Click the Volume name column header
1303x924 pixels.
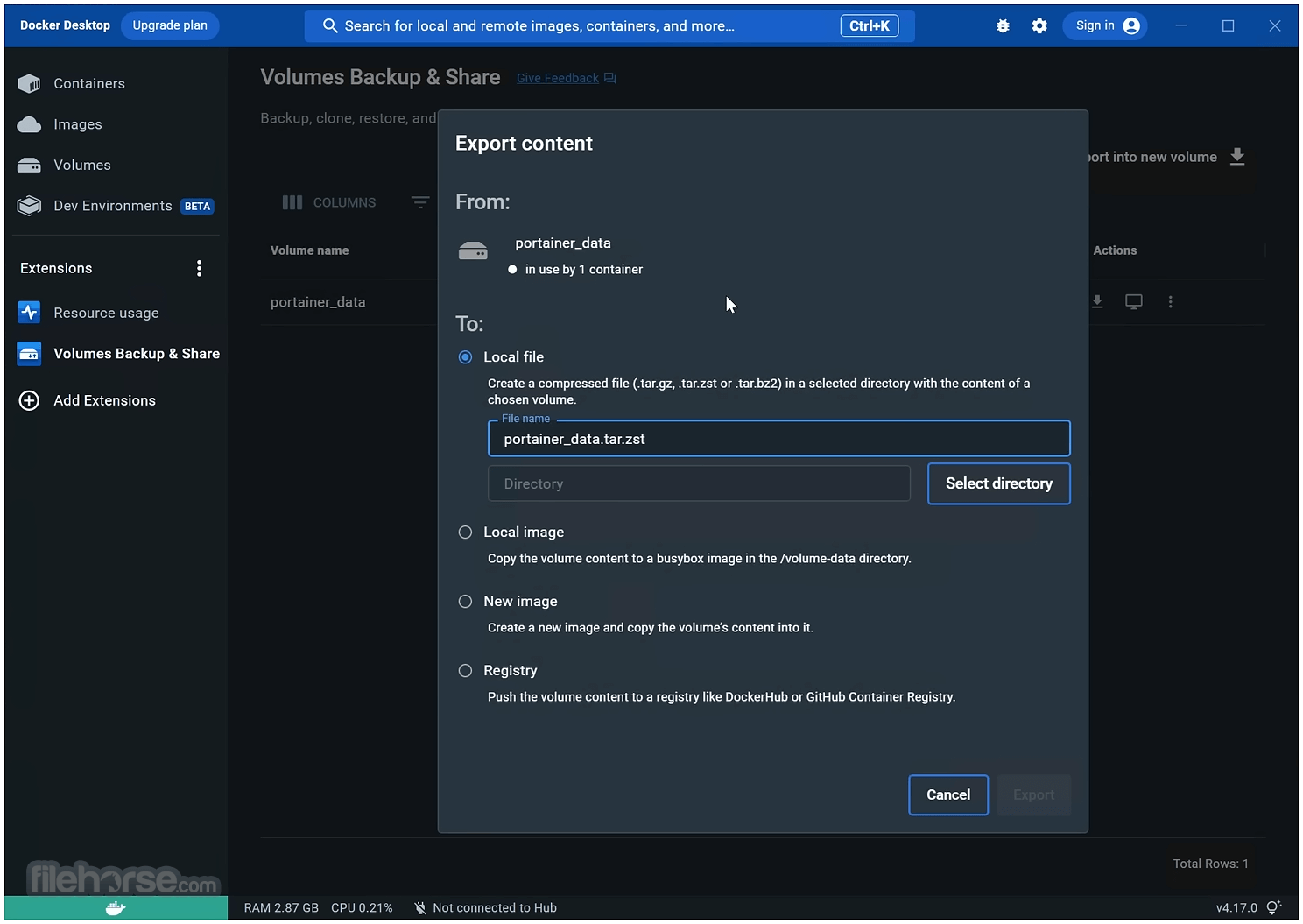click(x=310, y=250)
